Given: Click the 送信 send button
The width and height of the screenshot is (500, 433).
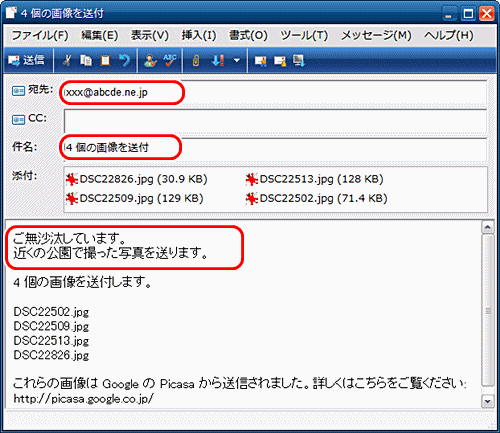Looking at the screenshot, I should 26,61.
